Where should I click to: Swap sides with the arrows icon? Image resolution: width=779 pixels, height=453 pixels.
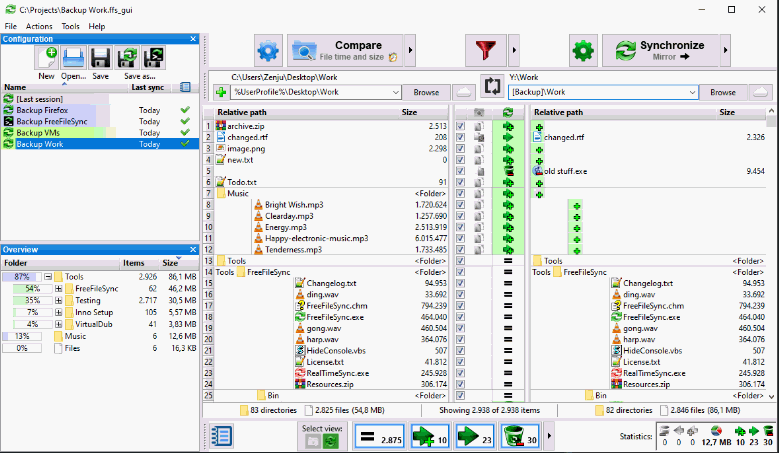click(x=492, y=86)
